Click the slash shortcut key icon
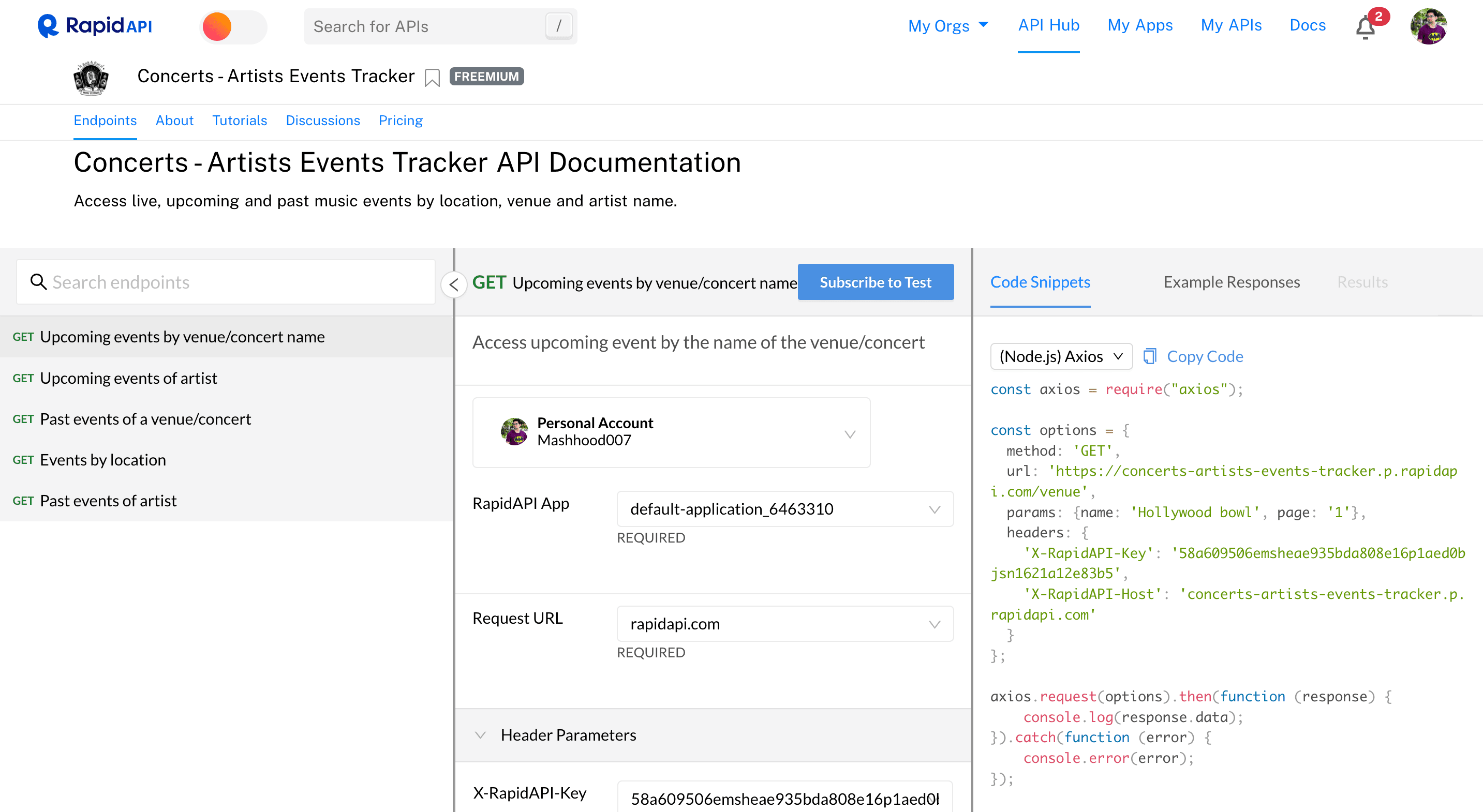1483x812 pixels. click(x=558, y=26)
